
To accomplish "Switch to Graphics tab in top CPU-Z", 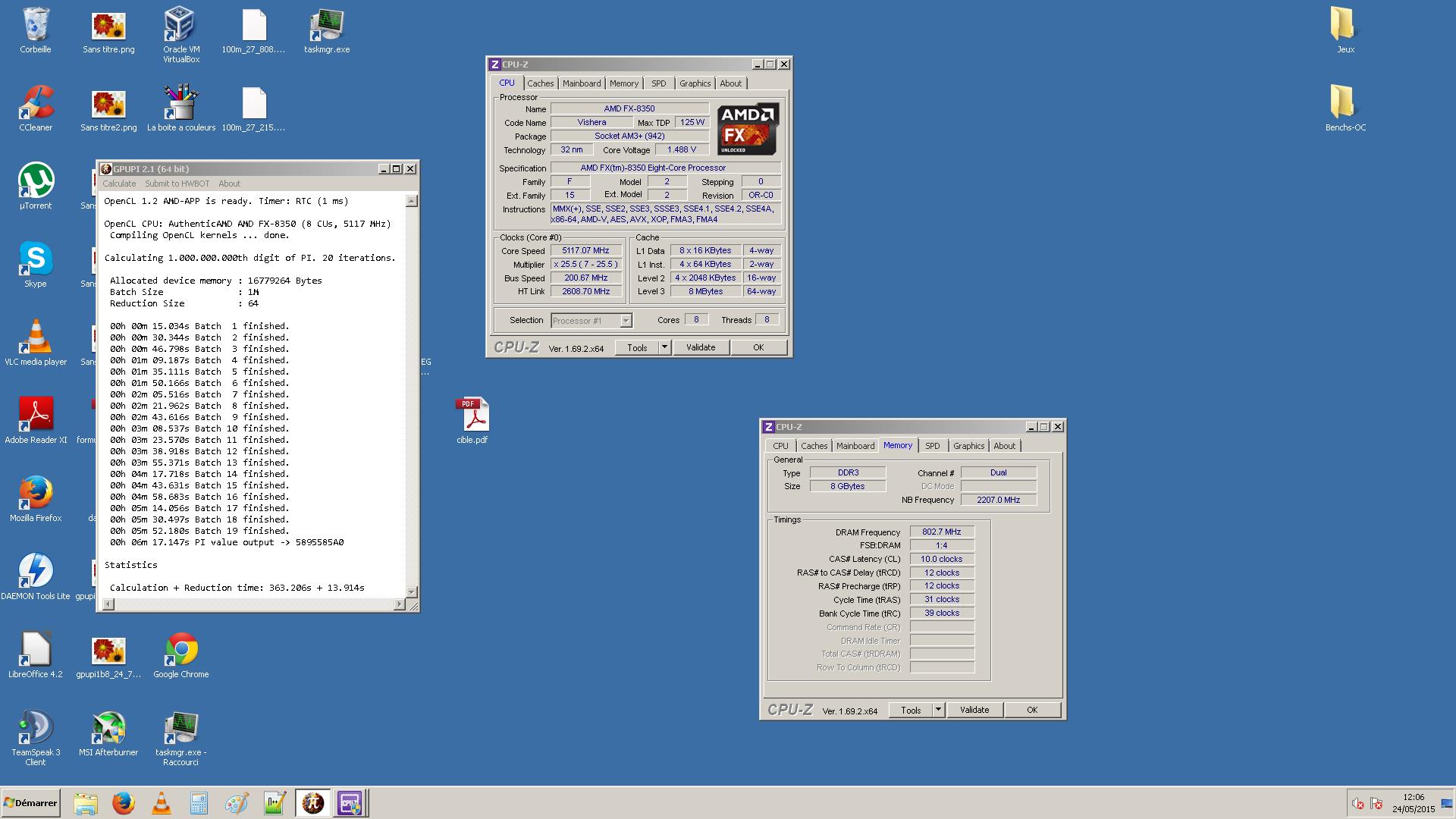I will coord(695,83).
